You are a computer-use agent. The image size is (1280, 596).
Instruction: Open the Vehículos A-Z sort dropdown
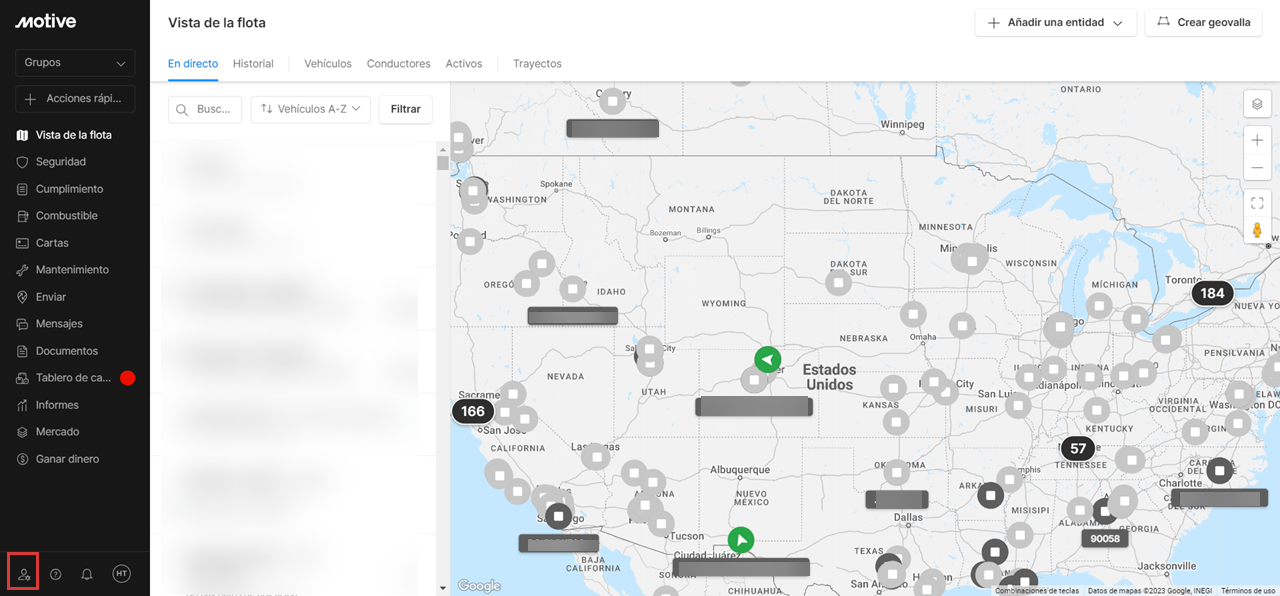311,109
